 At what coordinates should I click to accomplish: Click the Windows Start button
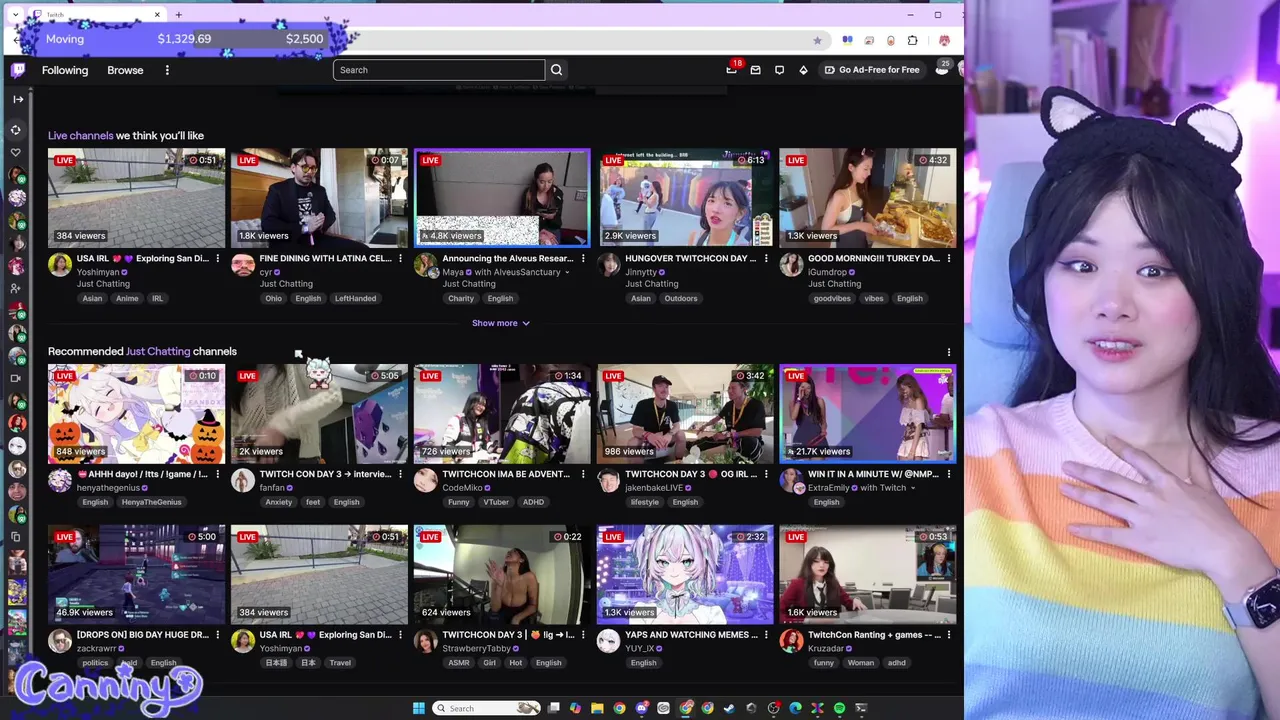click(419, 708)
